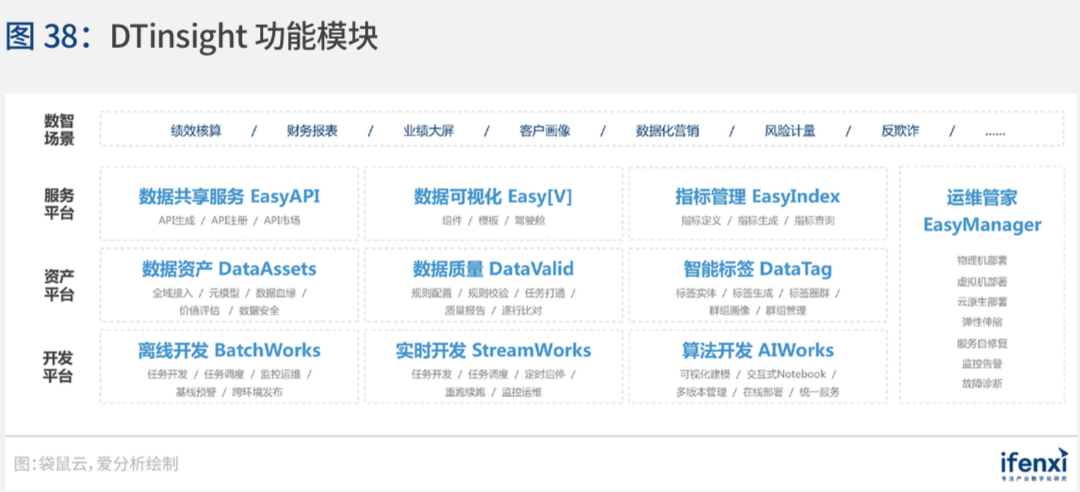Click '财务报表' in the scenario row

(x=312, y=130)
